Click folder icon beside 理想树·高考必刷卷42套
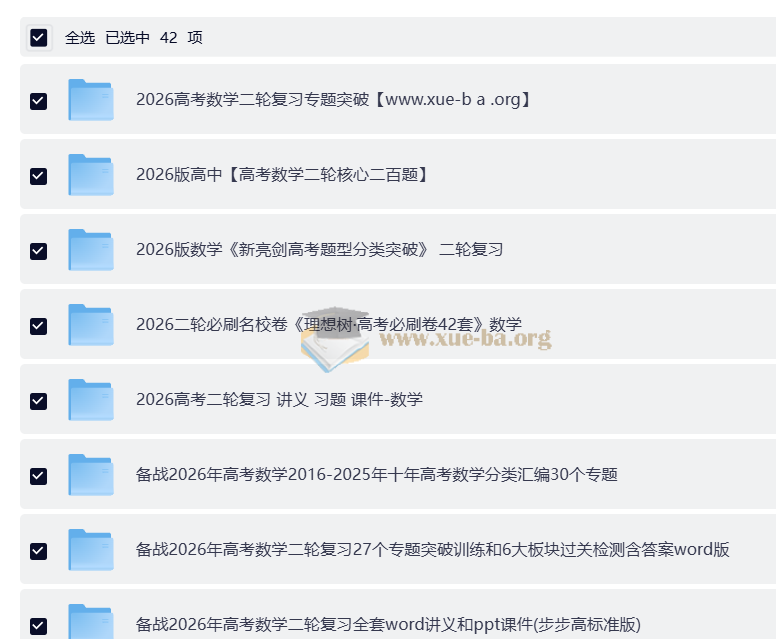 [90, 325]
